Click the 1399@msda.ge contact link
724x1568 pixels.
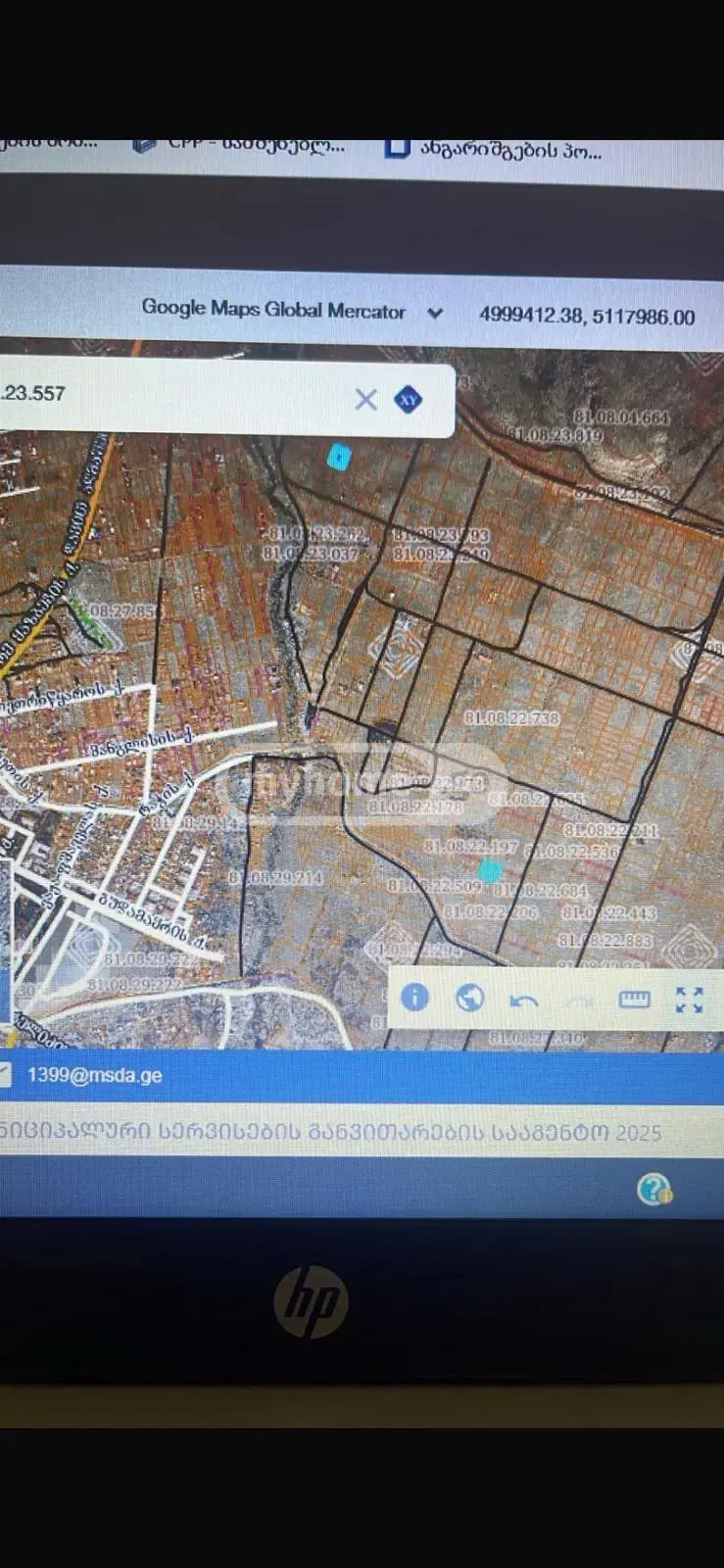point(94,1075)
